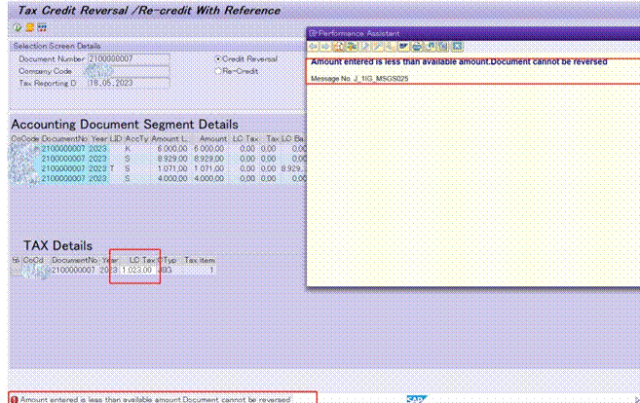
Task: Click DocumentNo header in Accounting Document table
Action: tap(64, 139)
